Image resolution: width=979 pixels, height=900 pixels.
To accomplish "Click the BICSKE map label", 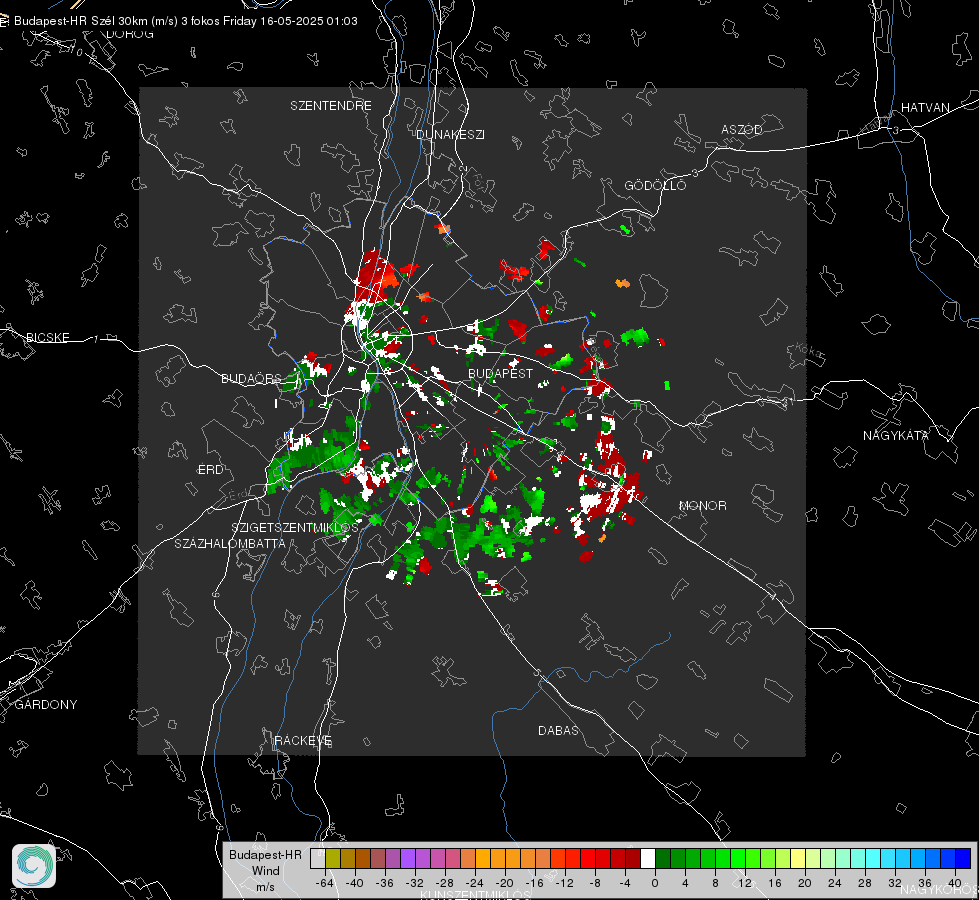I will 47,337.
